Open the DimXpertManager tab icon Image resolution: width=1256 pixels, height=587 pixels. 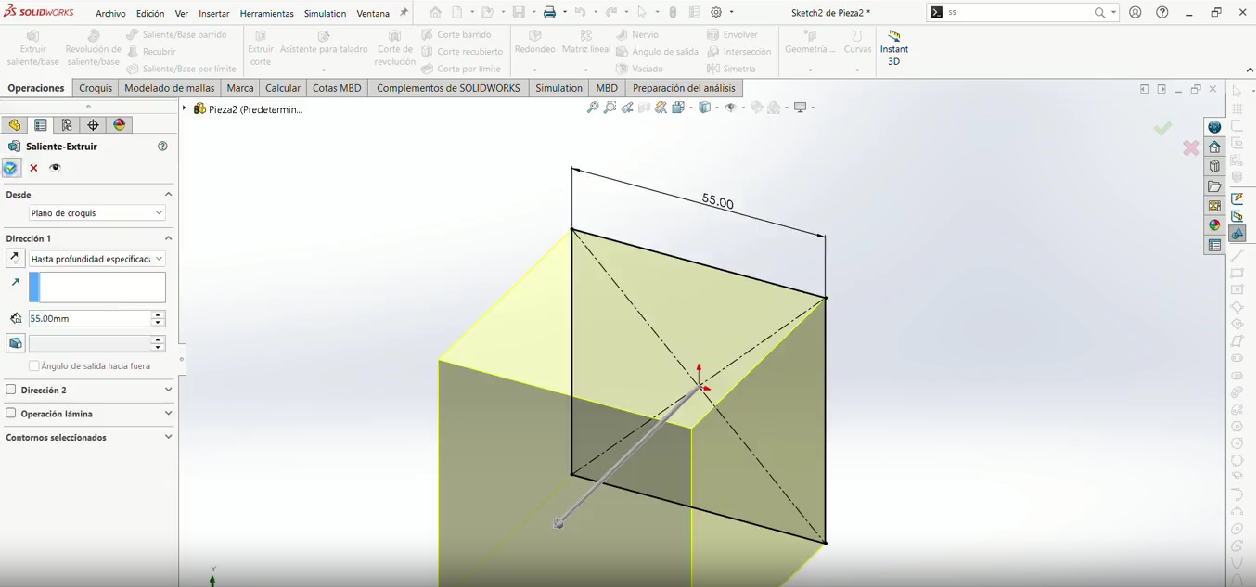click(x=93, y=125)
